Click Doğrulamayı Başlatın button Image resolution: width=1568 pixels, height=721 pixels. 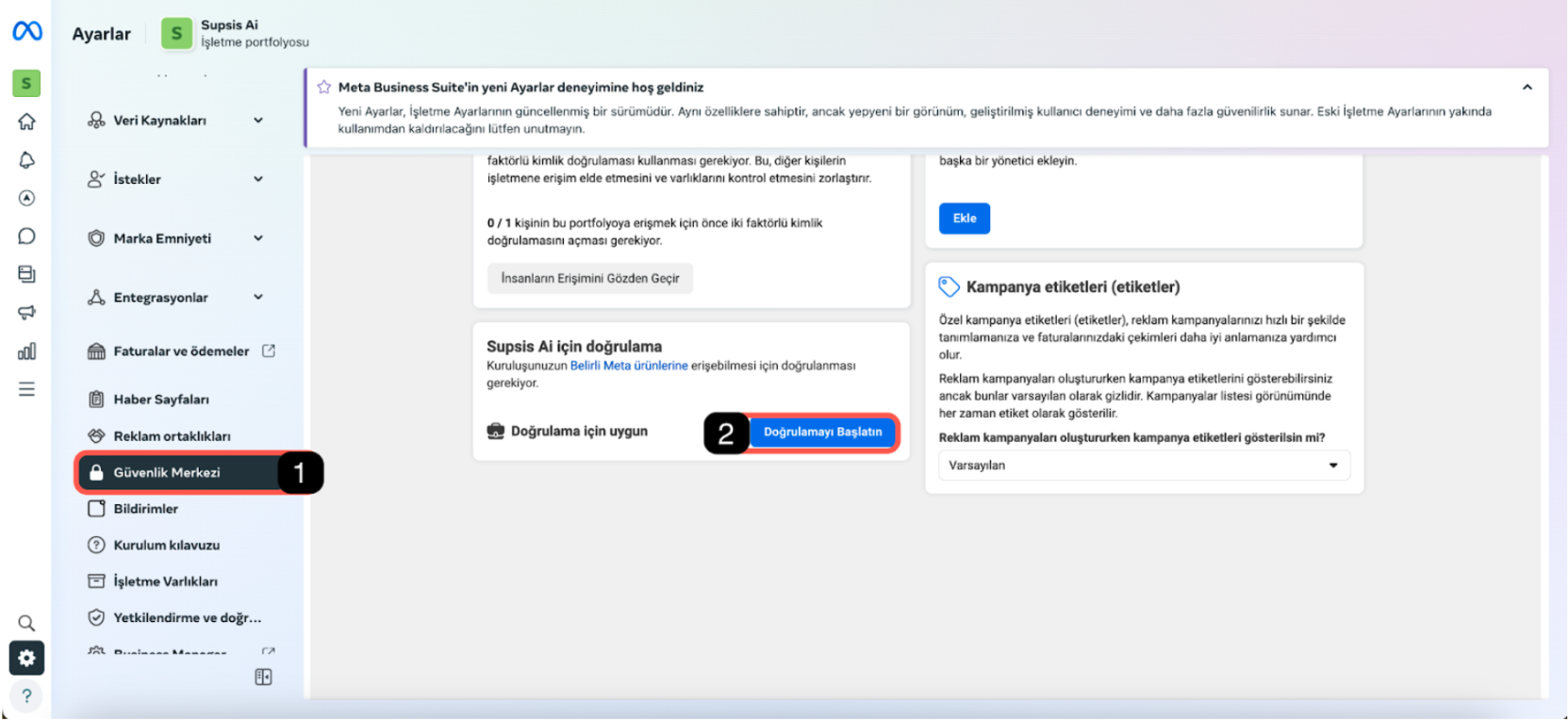click(x=823, y=432)
